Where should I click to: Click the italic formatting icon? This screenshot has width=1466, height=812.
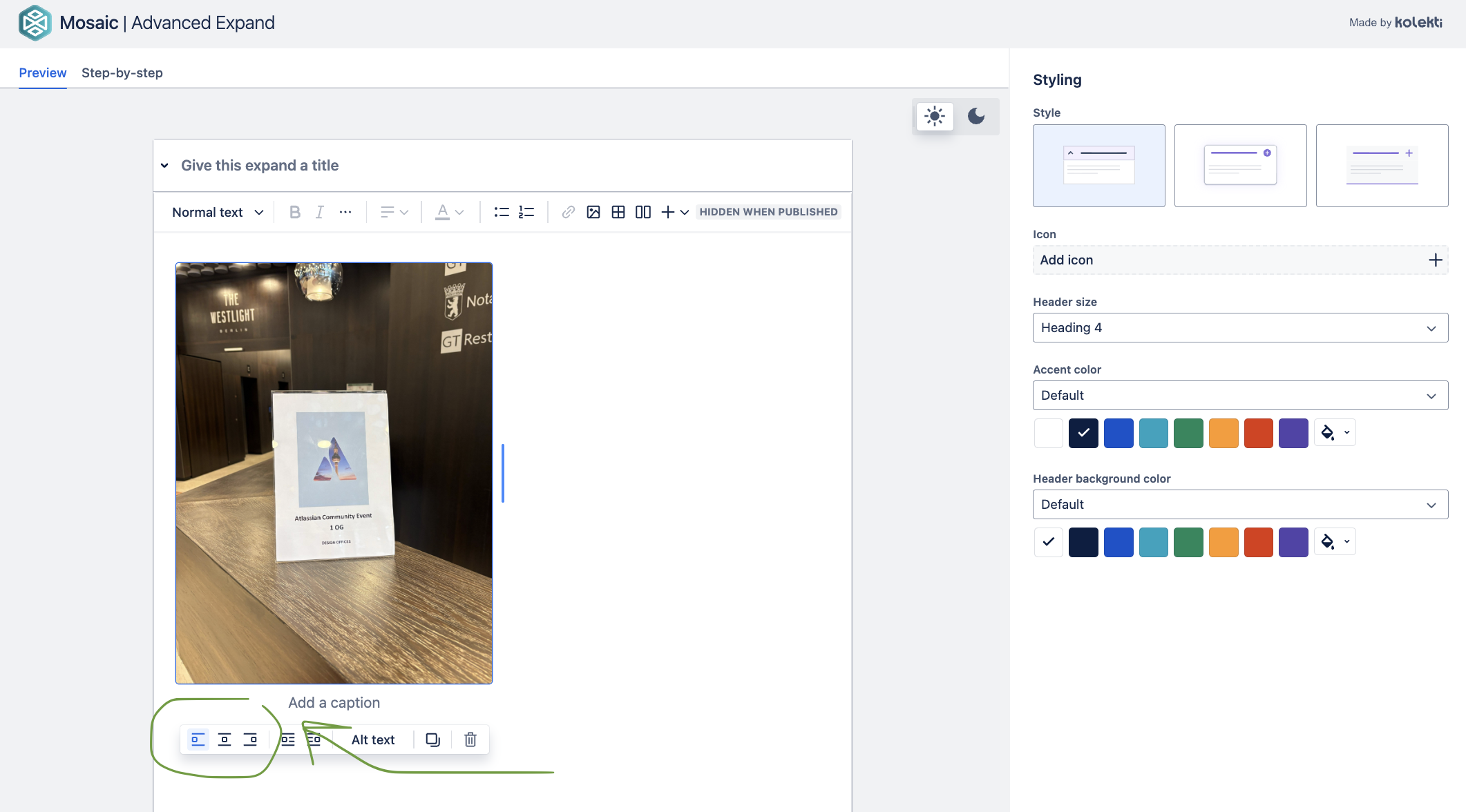tap(319, 212)
